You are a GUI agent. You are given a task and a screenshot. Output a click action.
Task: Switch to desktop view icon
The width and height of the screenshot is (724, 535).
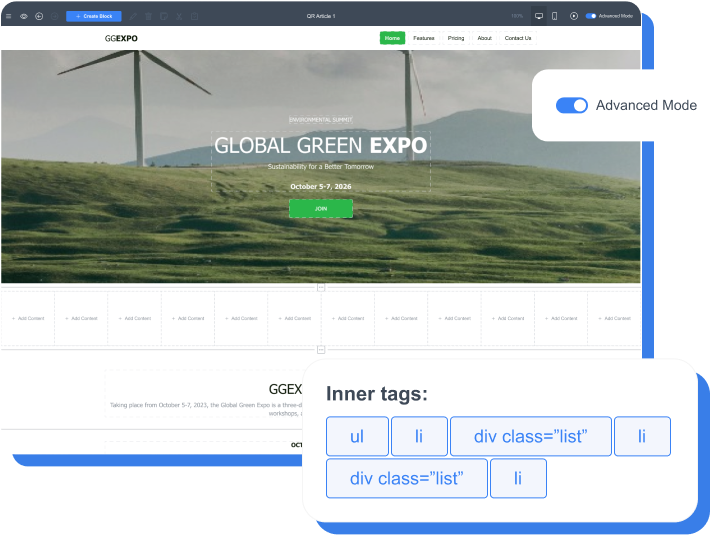pos(539,16)
